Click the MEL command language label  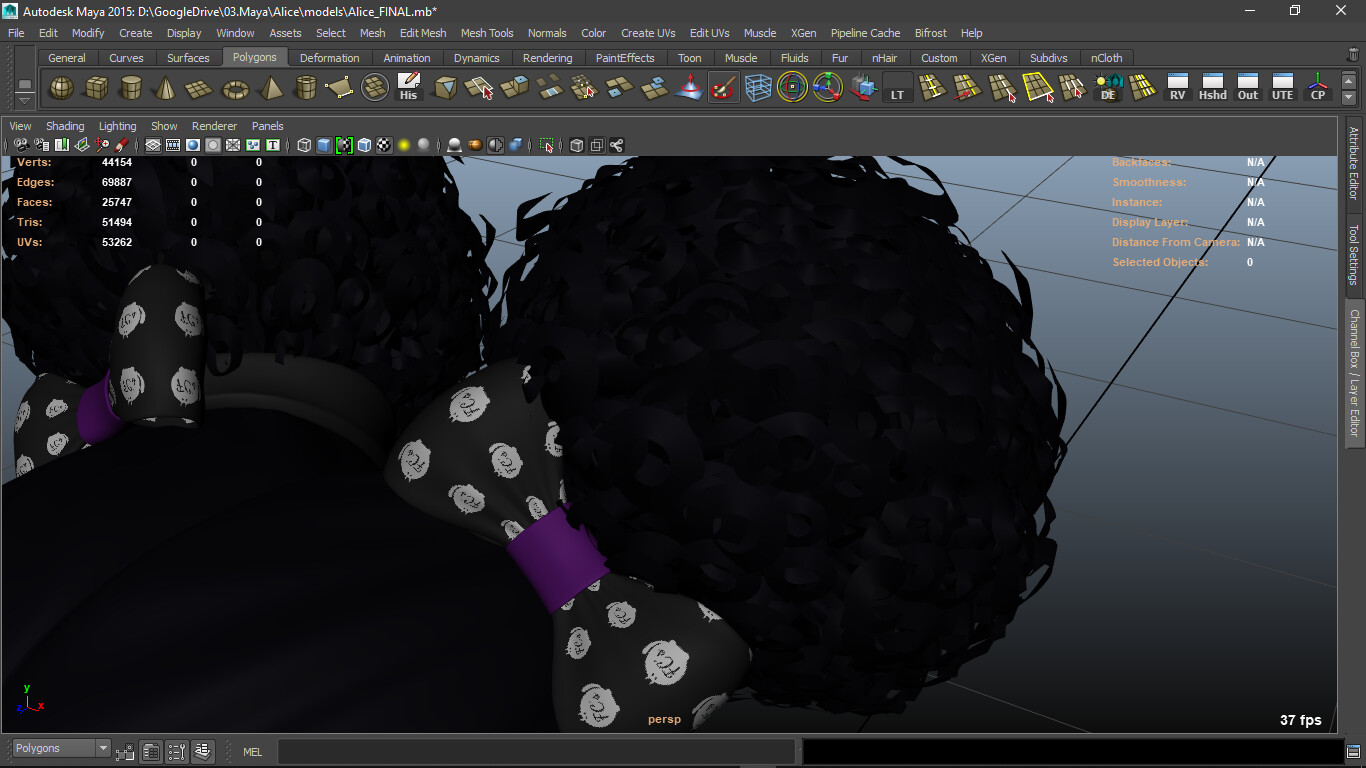click(x=253, y=751)
